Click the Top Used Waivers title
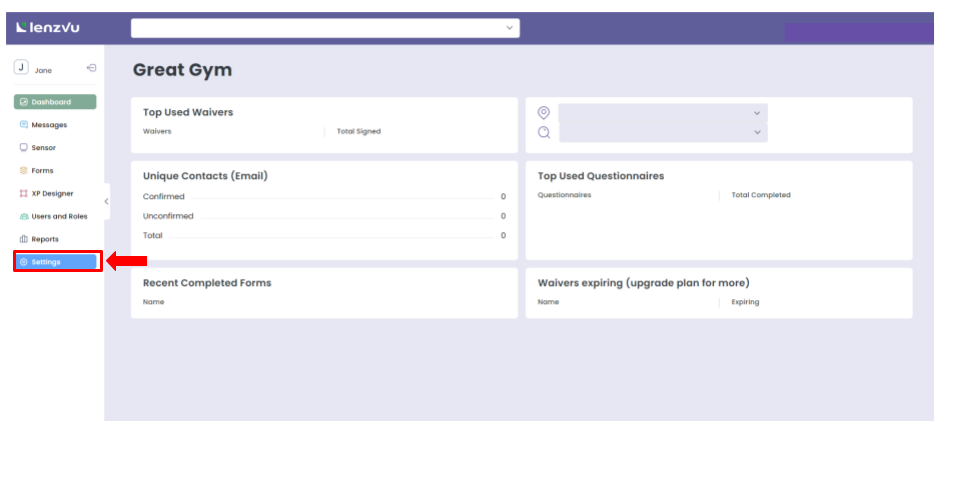 click(188, 113)
